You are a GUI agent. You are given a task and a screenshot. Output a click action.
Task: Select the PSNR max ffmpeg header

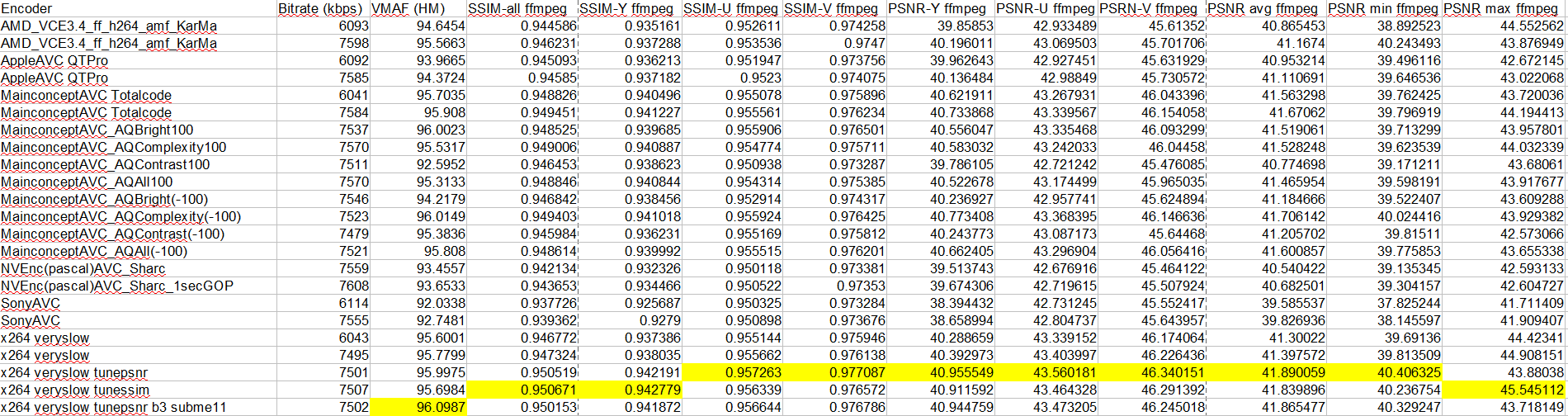pyautogui.click(x=1504, y=8)
